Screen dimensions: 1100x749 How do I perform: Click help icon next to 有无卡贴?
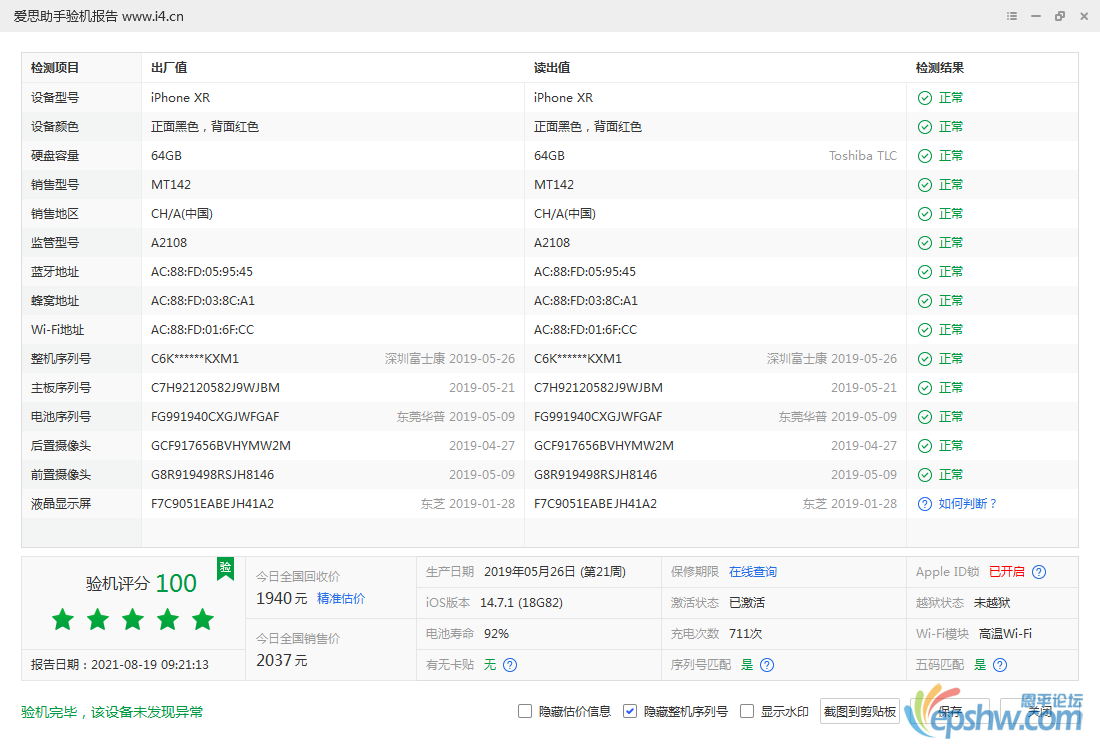(x=510, y=665)
